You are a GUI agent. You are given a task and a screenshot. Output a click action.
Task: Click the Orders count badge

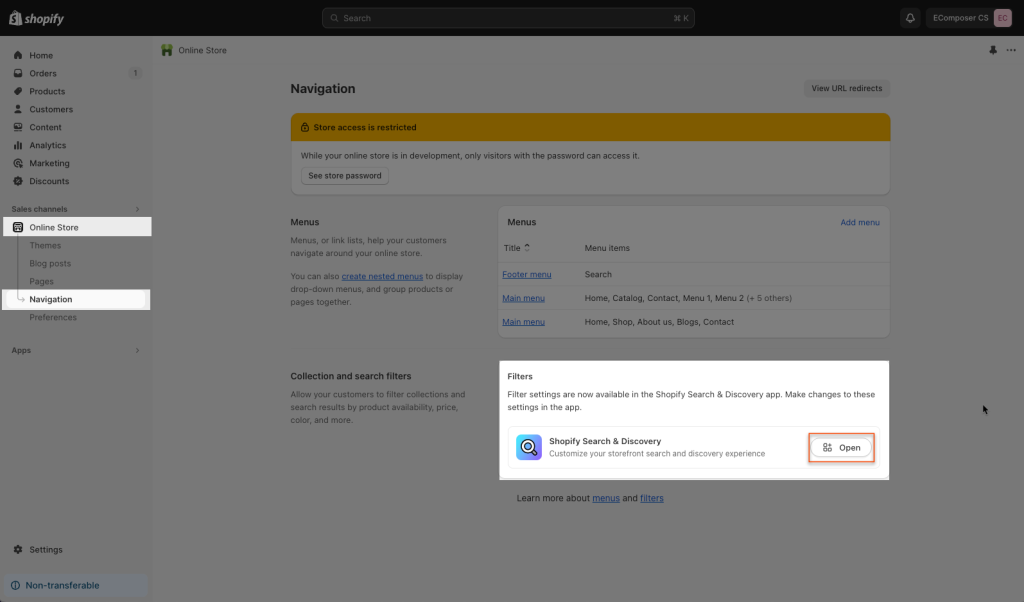pyautogui.click(x=135, y=73)
